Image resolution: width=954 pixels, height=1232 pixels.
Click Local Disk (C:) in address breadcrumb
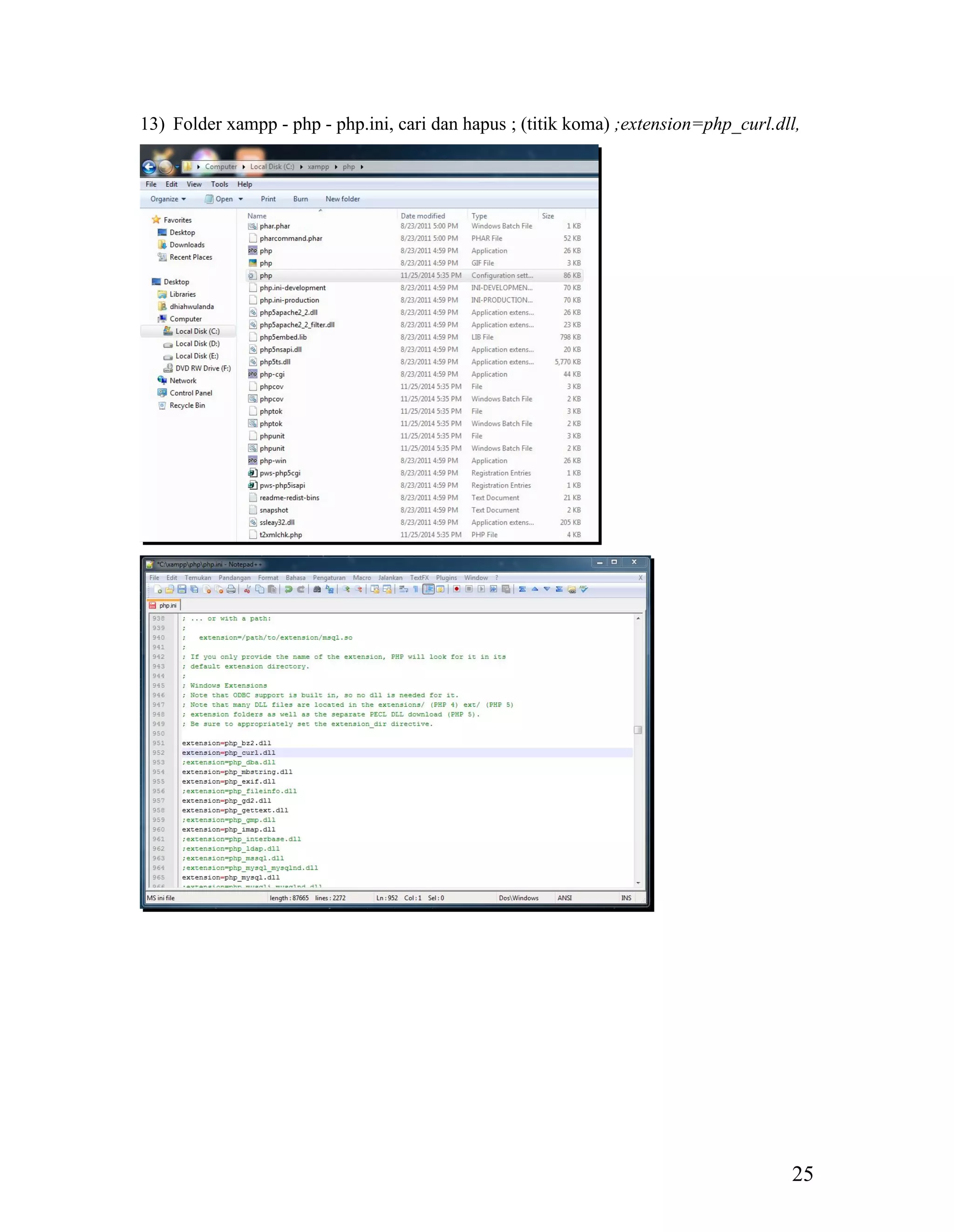coord(272,167)
